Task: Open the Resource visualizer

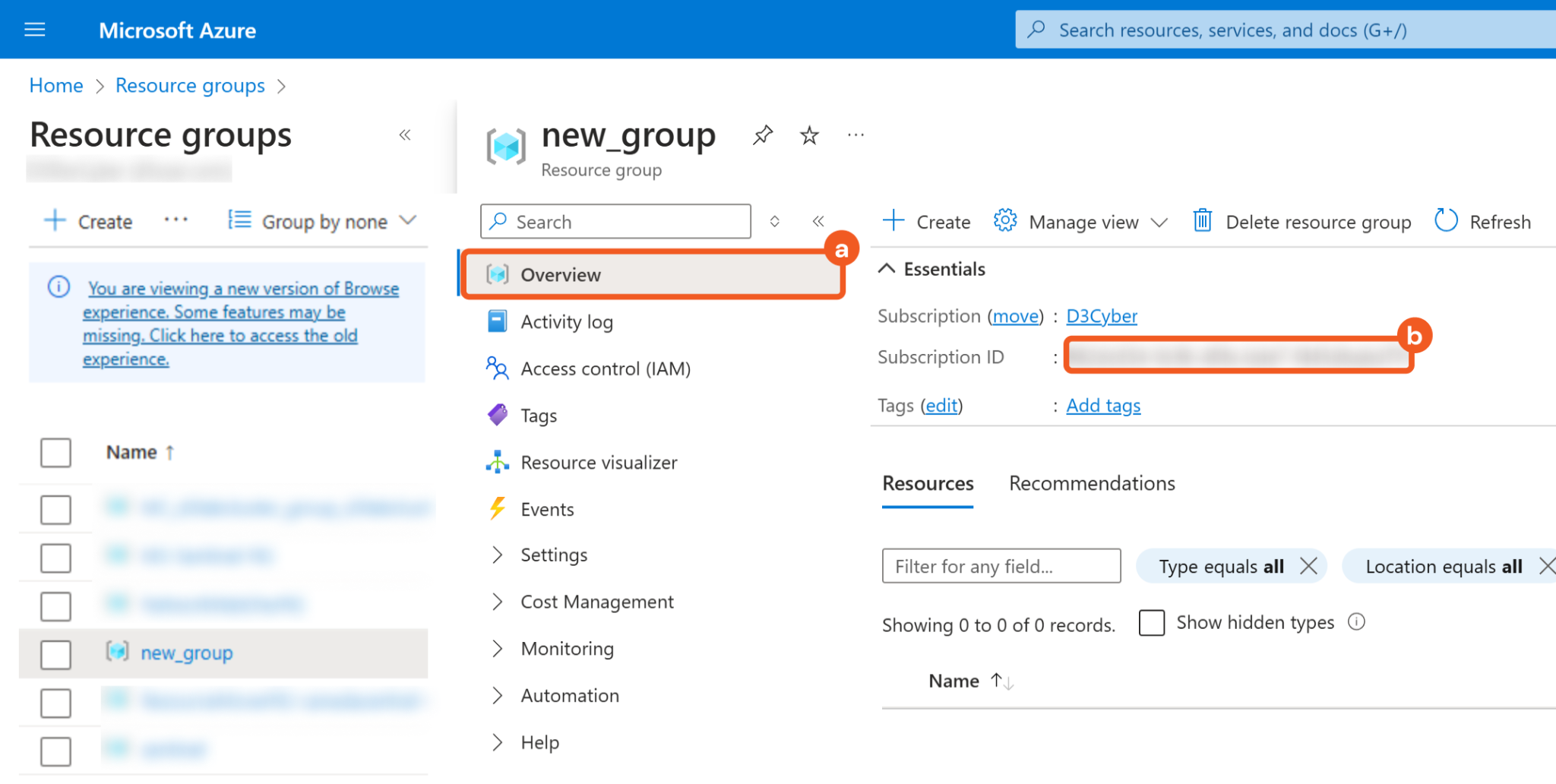Action: [598, 463]
